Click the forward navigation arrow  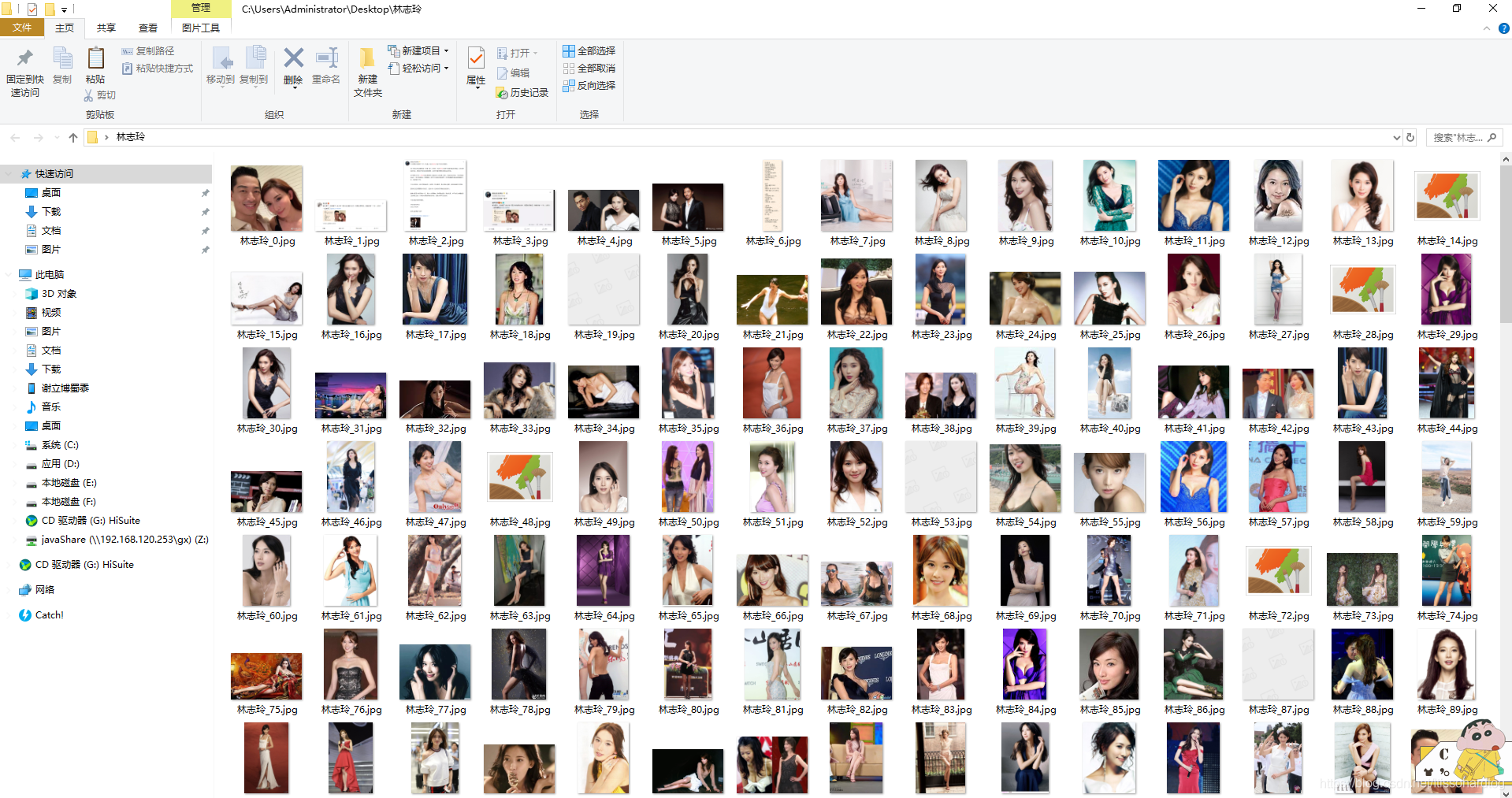(38, 137)
